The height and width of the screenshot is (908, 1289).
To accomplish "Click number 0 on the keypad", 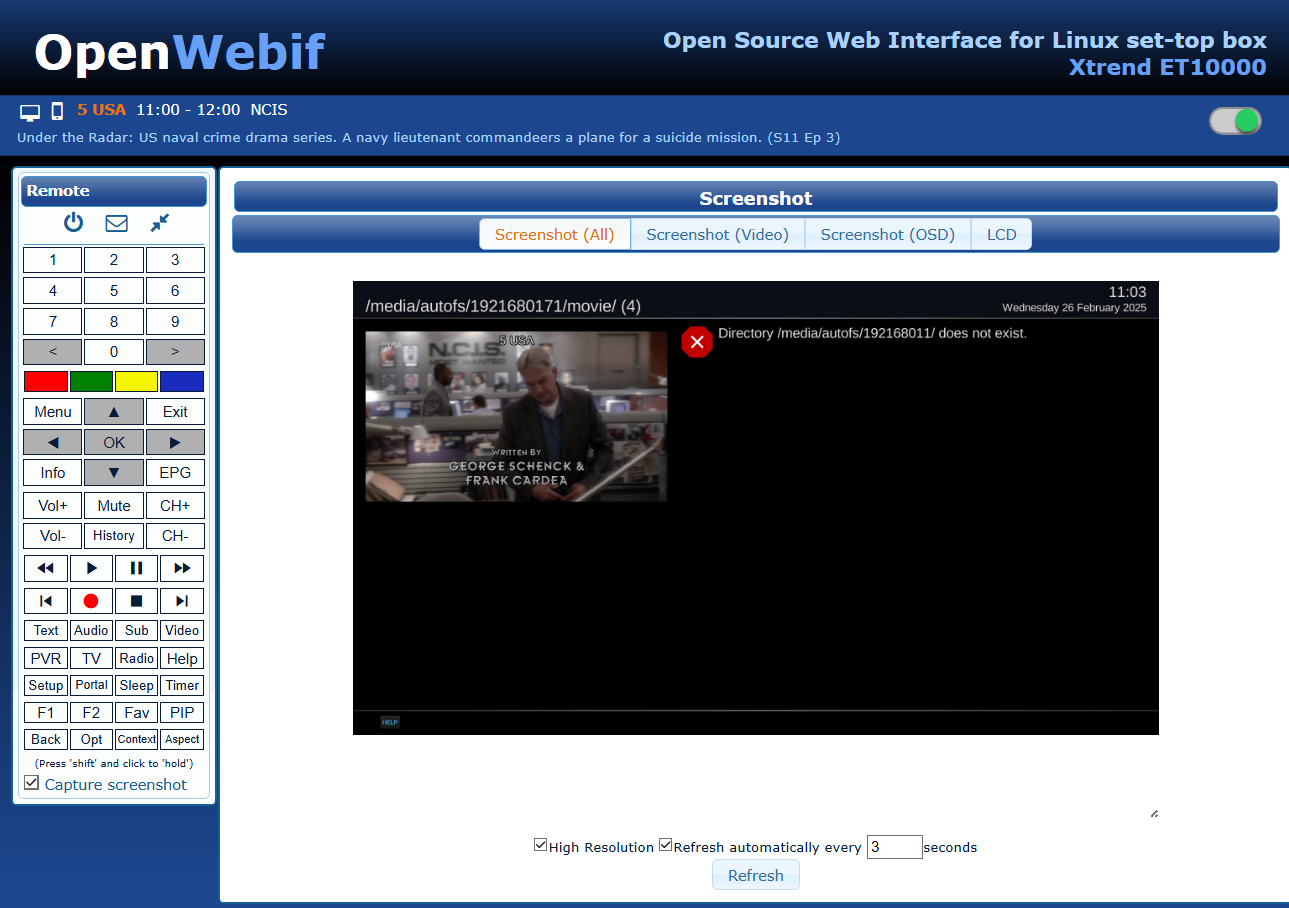I will (114, 352).
